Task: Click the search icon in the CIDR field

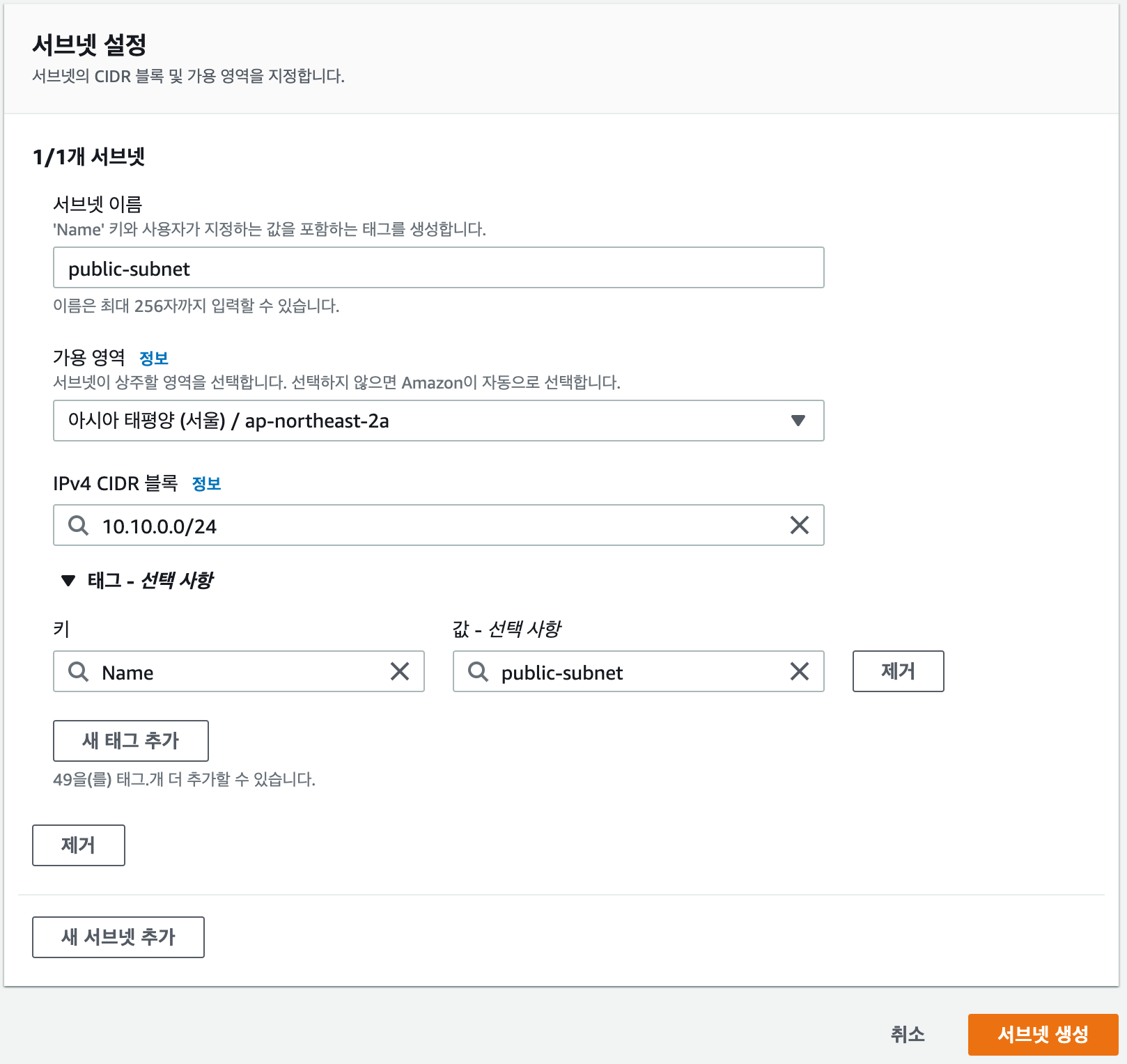Action: [x=78, y=525]
